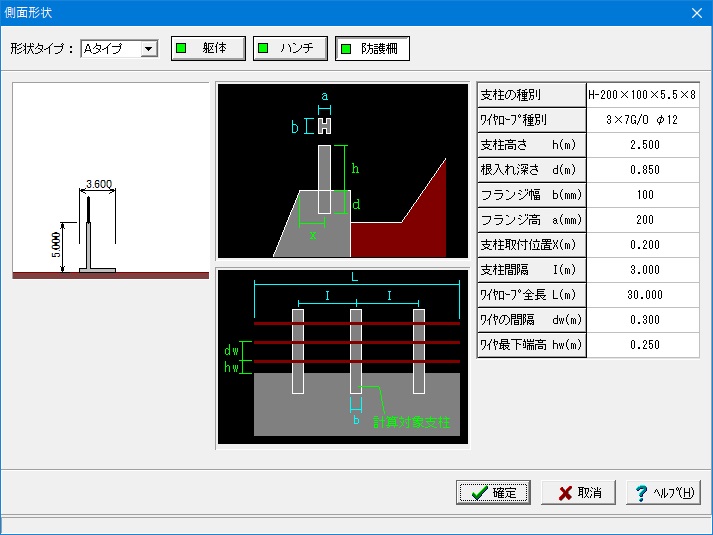Screen dimensions: 713x535
Task: Click ワイヤロープ種別 value 3×7G/0 φ12
Action: (643, 120)
